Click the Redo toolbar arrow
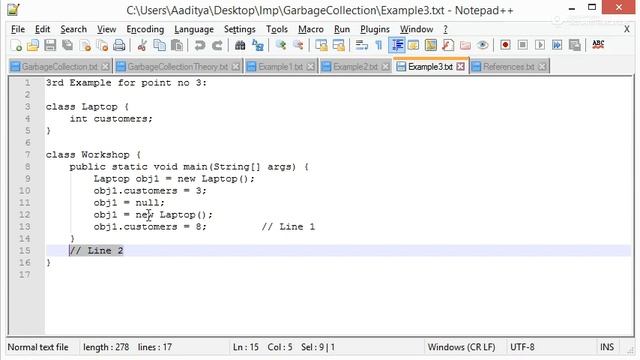 (x=217, y=45)
